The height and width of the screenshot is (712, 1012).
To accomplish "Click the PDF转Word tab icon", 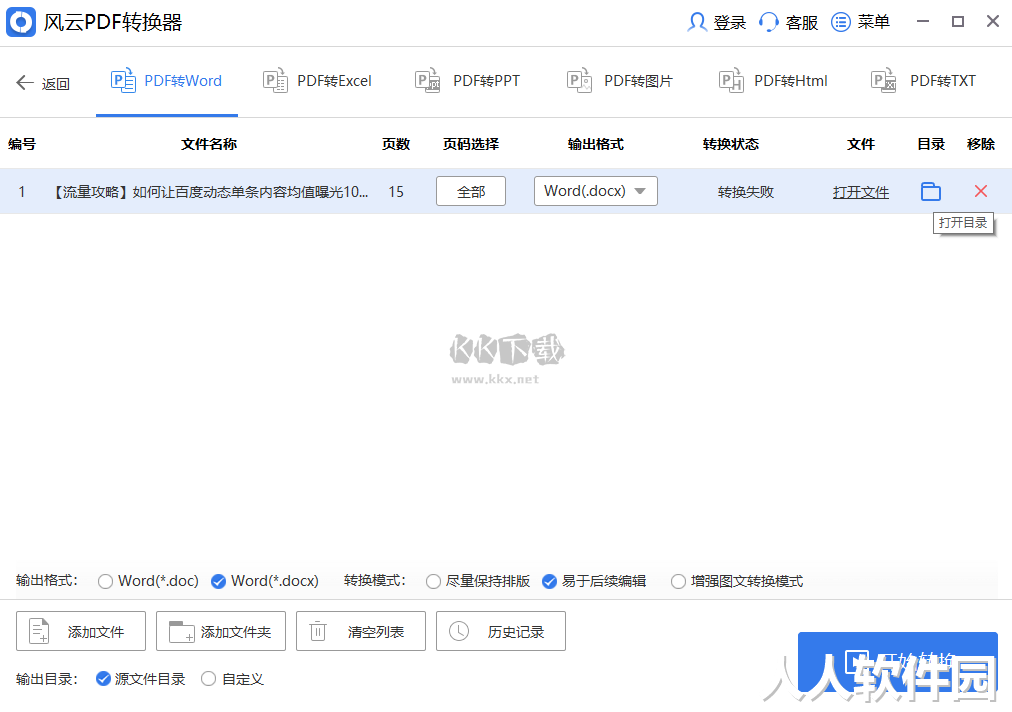I will 123,81.
